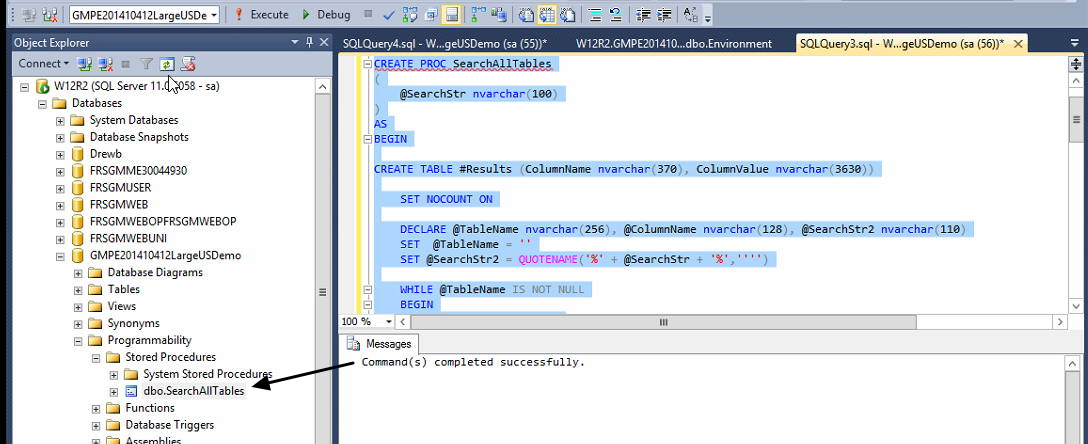This screenshot has width=1088, height=444.
Task: Click the Disconnect icon in Object Explorer toolbar
Action: click(105, 64)
